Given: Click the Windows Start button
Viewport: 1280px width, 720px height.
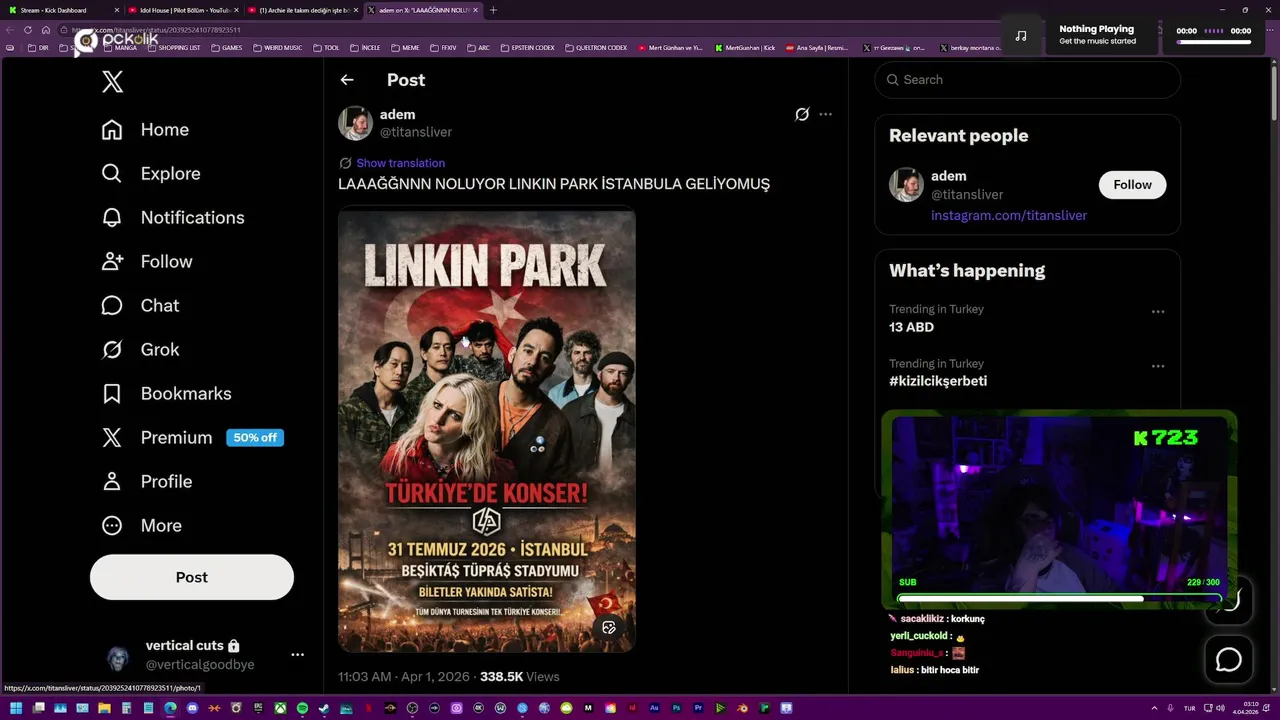Looking at the screenshot, I should (16, 708).
